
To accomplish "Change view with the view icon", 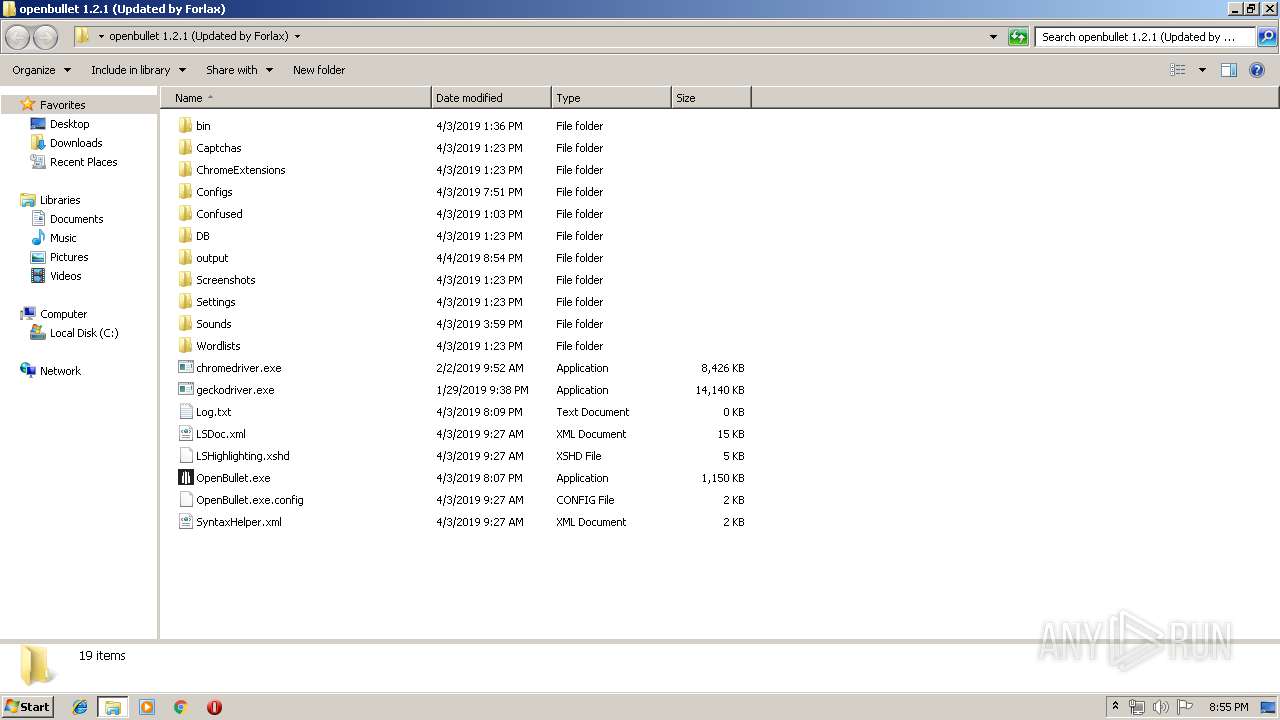I will 1178,70.
